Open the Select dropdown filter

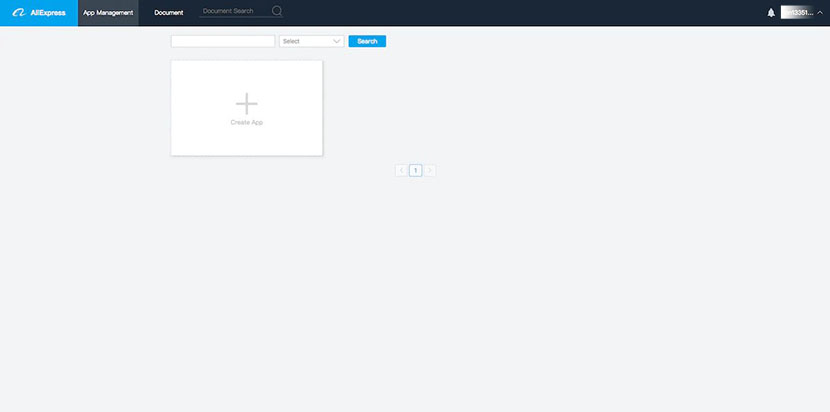pyautogui.click(x=311, y=41)
